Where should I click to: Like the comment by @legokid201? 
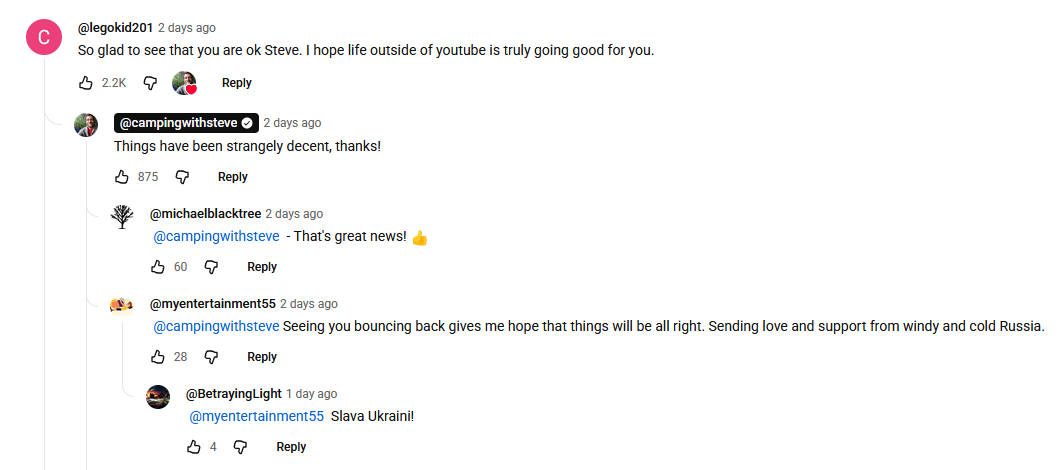point(86,83)
